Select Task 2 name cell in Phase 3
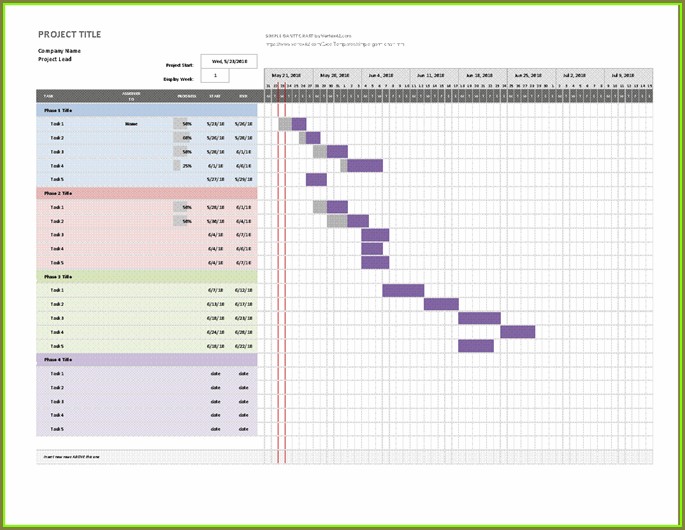The image size is (685, 530). coord(57,305)
